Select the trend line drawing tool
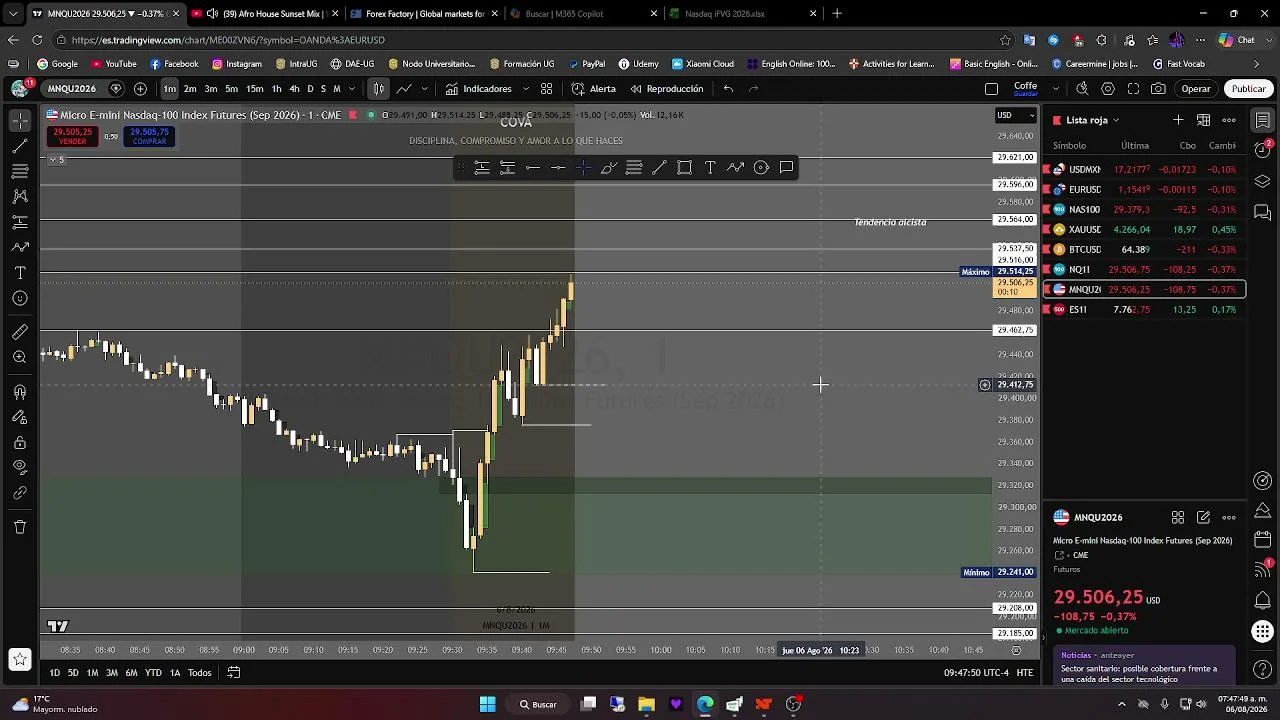The width and height of the screenshot is (1280, 720). pos(20,146)
